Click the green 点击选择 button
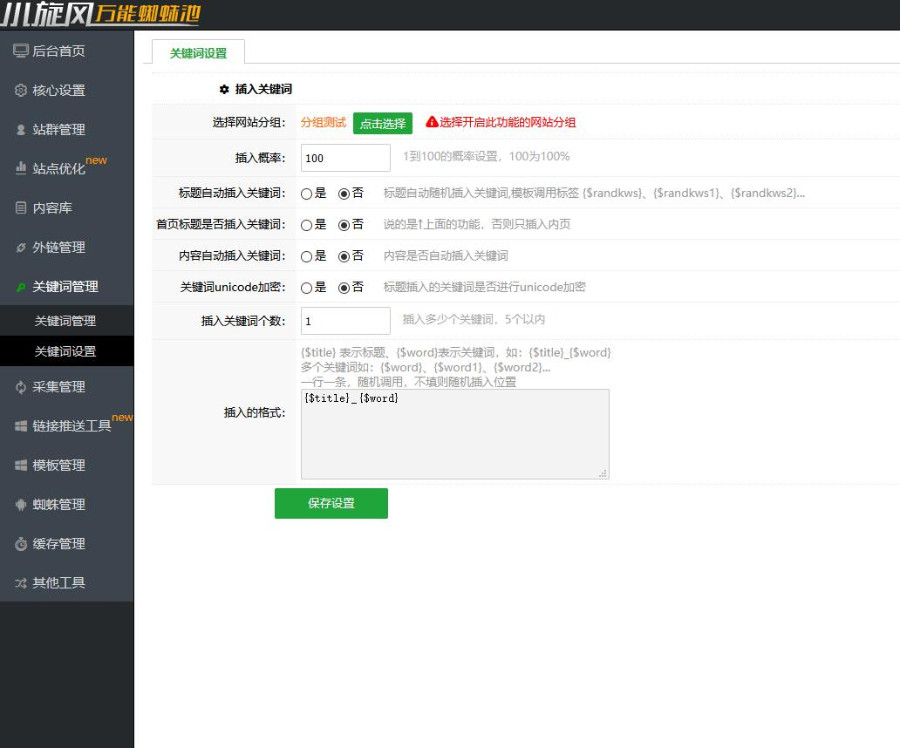Viewport: 900px width, 748px height. tap(382, 123)
